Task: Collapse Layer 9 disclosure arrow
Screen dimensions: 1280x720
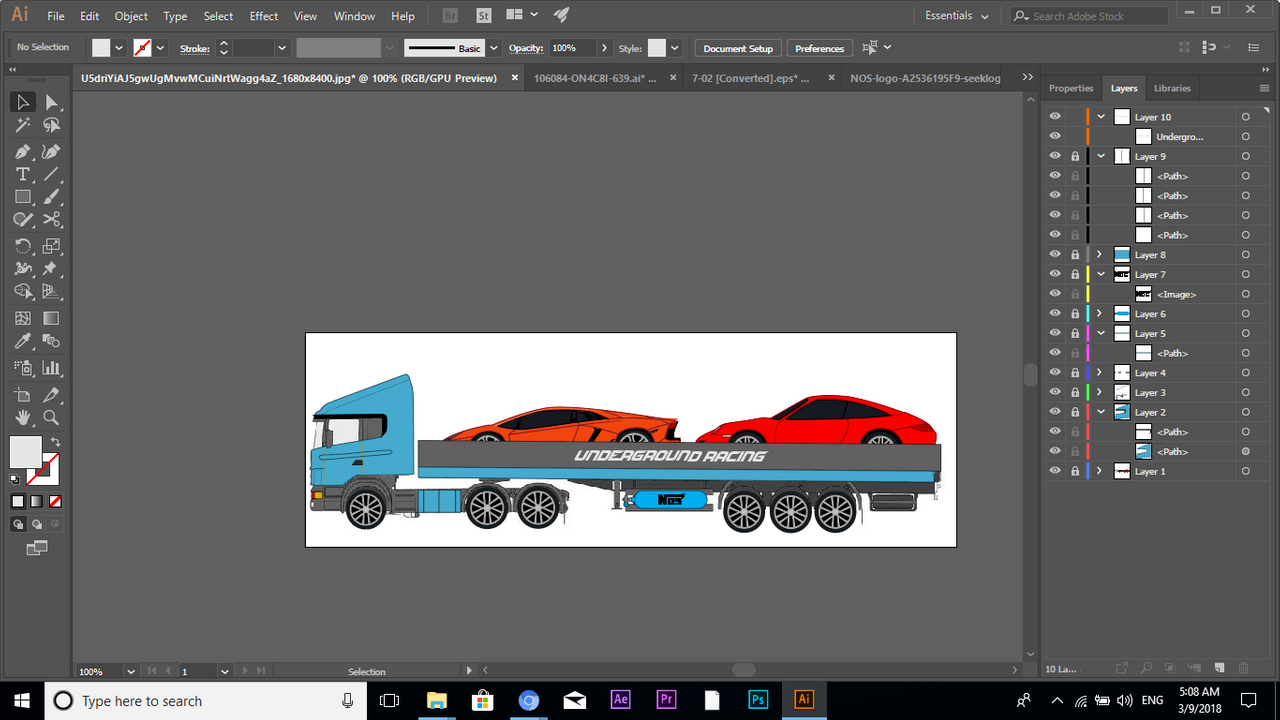Action: tap(1101, 156)
